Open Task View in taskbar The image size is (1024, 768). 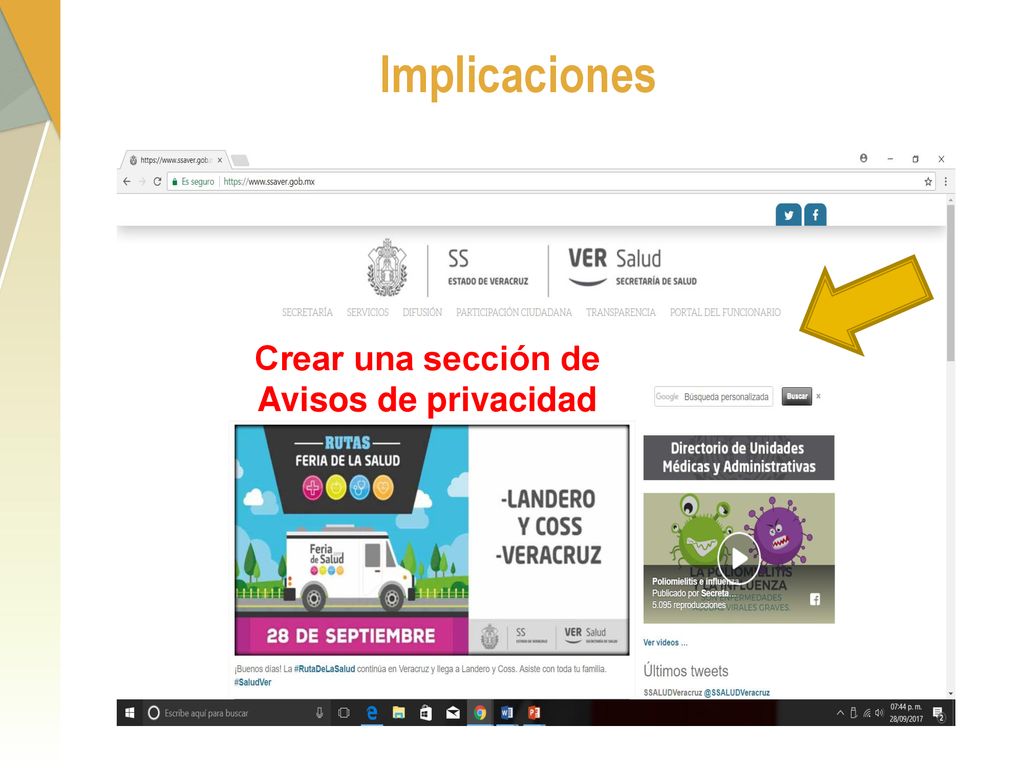pos(344,712)
